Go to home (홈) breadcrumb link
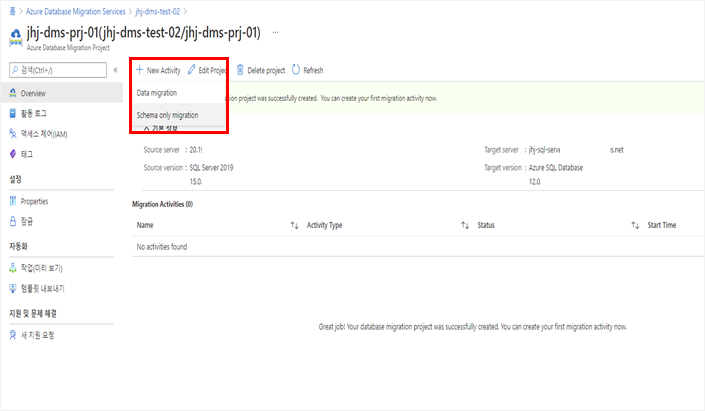This screenshot has height=411, width=705. coord(12,11)
